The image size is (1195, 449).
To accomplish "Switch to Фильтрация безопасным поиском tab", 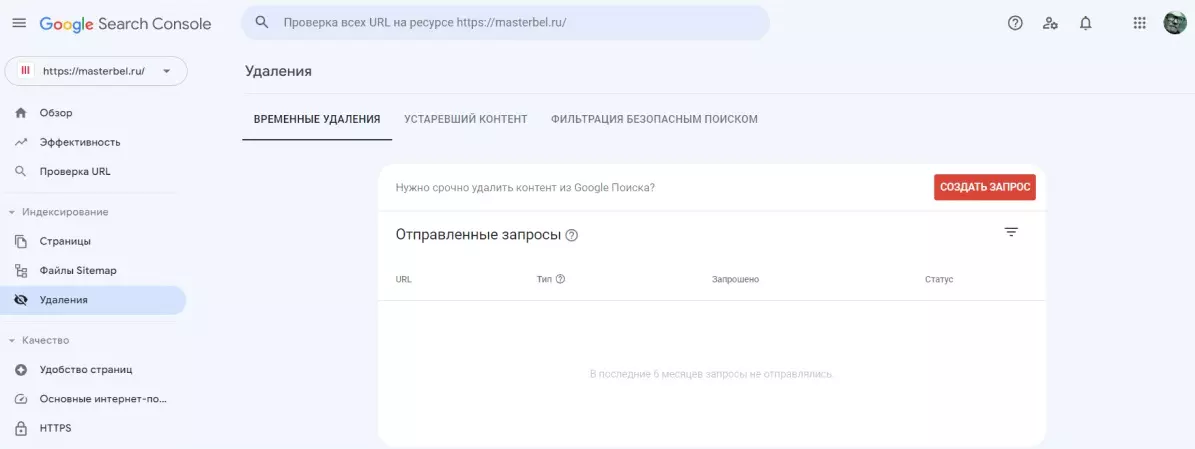I will pyautogui.click(x=655, y=119).
